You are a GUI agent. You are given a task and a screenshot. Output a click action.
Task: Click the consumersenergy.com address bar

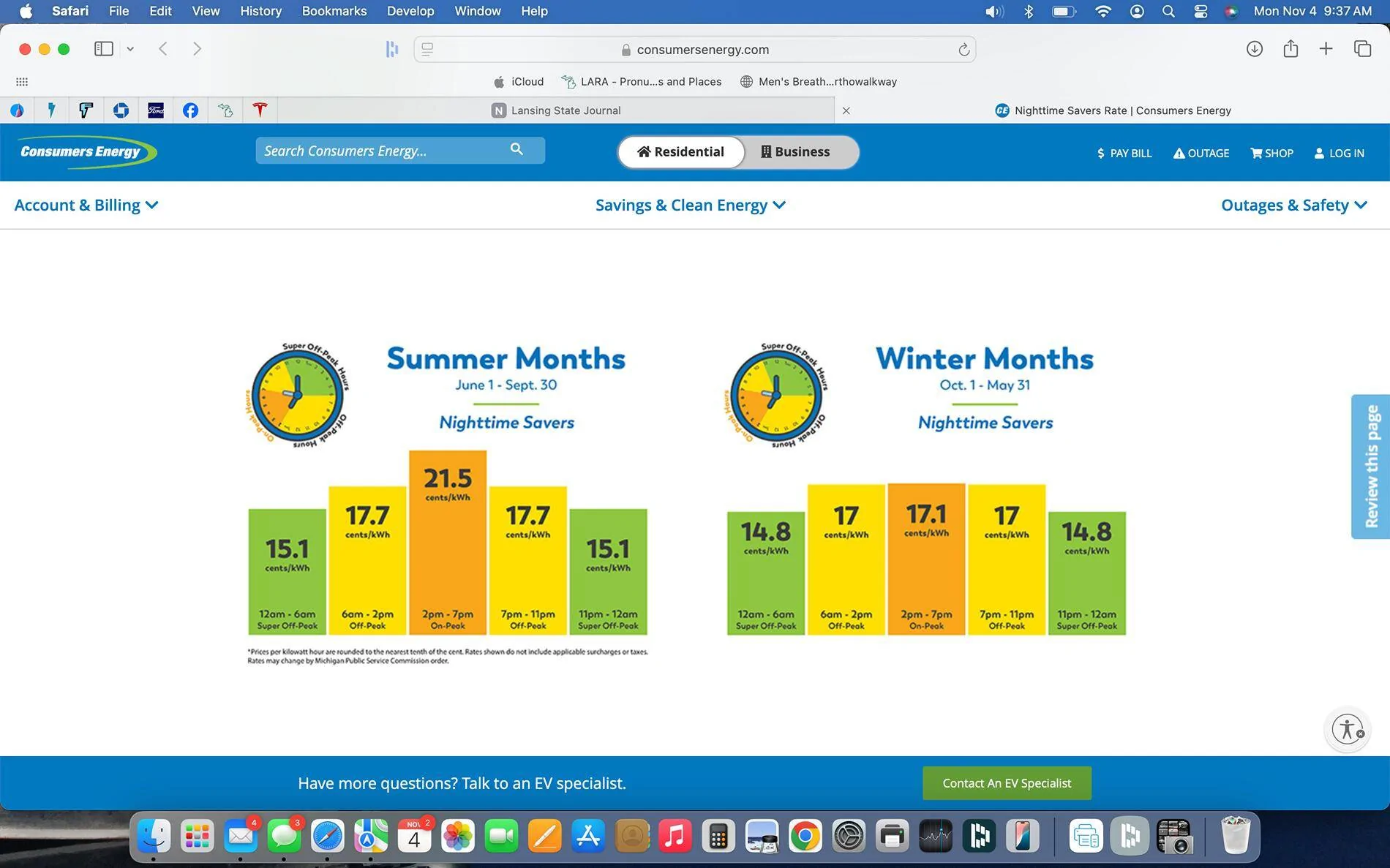[x=694, y=50]
